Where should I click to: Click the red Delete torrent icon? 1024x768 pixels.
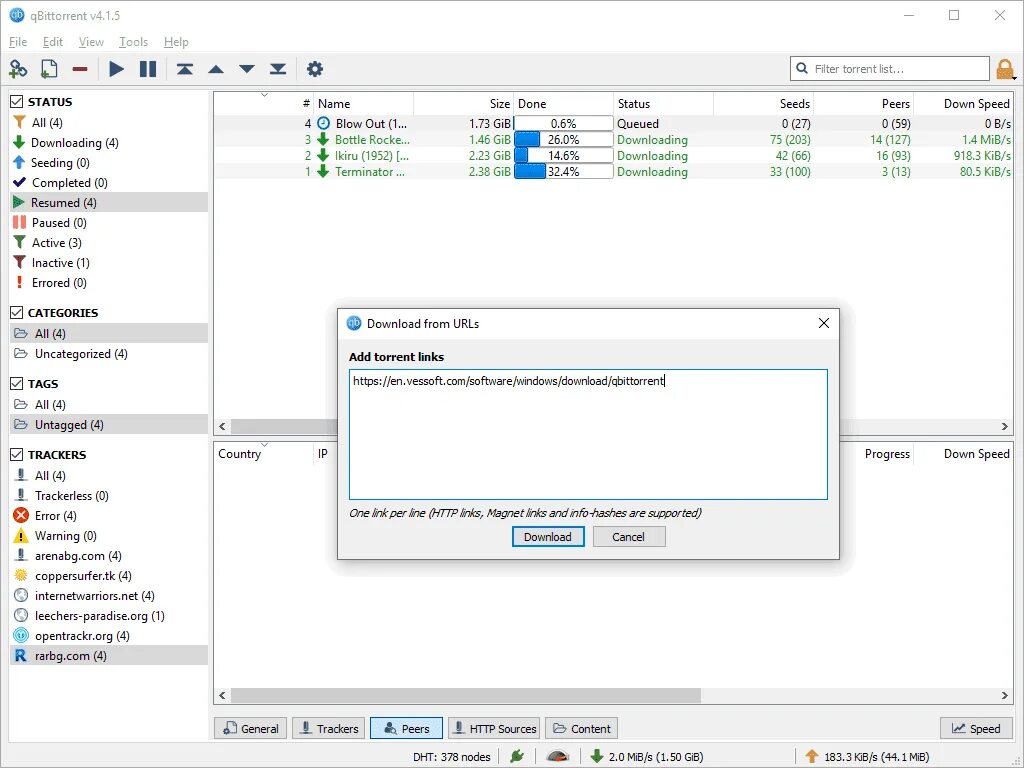(x=80, y=69)
